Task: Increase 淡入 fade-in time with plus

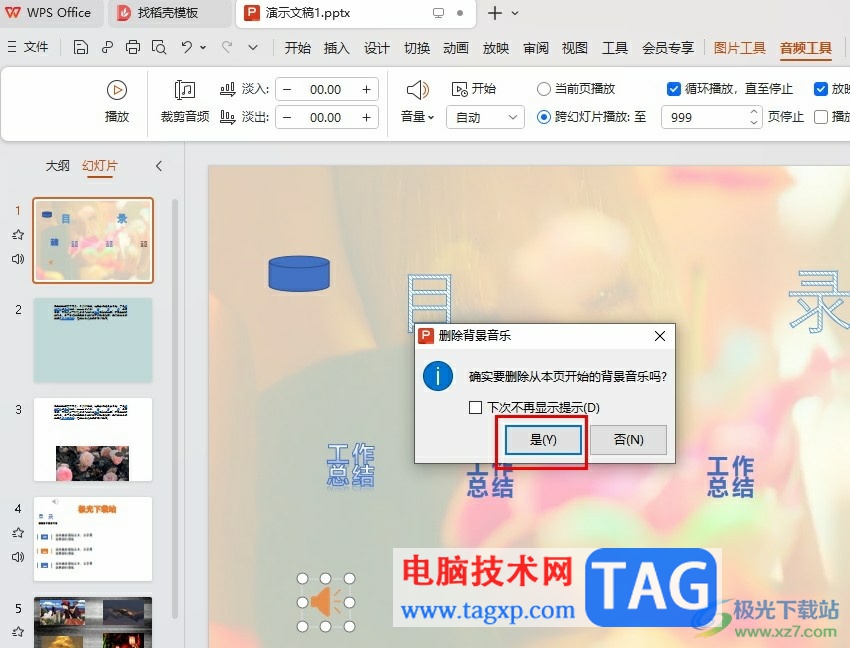Action: pyautogui.click(x=366, y=89)
